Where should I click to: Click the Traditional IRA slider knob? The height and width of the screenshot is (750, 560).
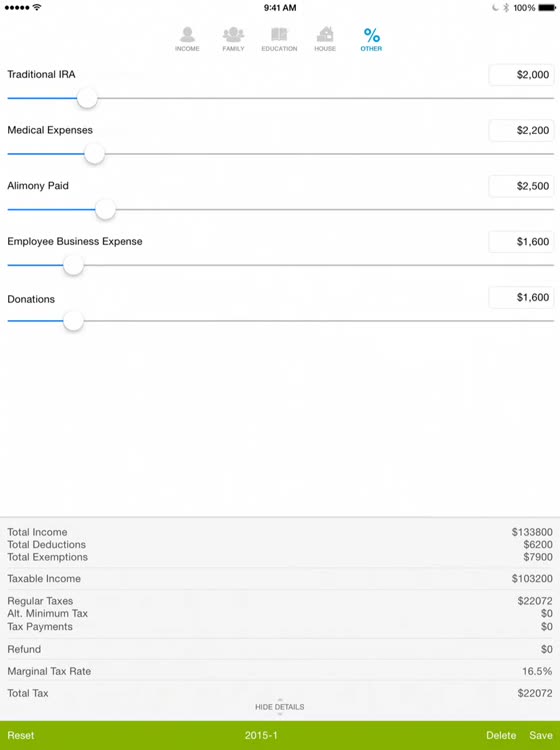tap(87, 98)
